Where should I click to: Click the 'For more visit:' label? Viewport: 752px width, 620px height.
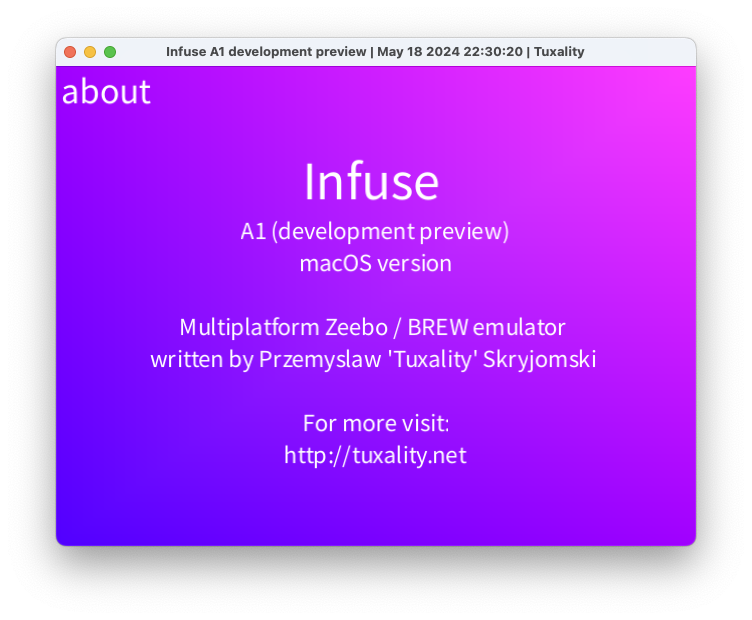point(376,423)
